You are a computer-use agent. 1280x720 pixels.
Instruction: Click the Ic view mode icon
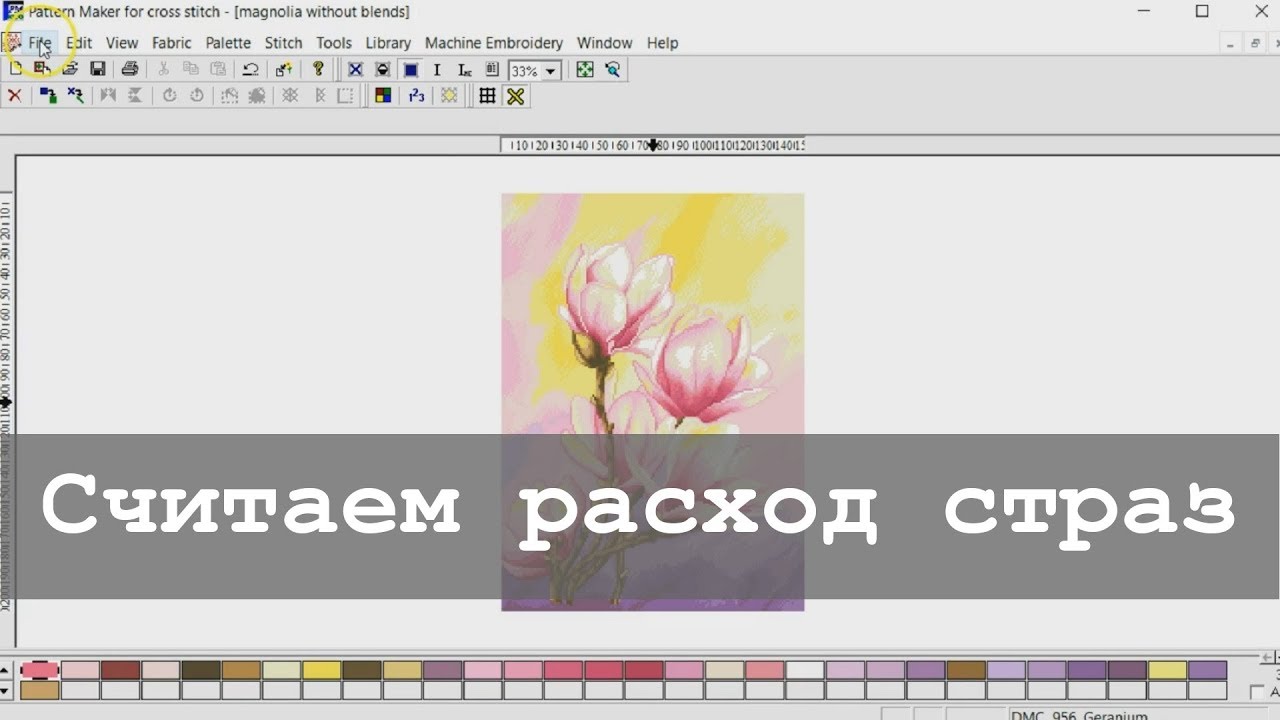[464, 70]
